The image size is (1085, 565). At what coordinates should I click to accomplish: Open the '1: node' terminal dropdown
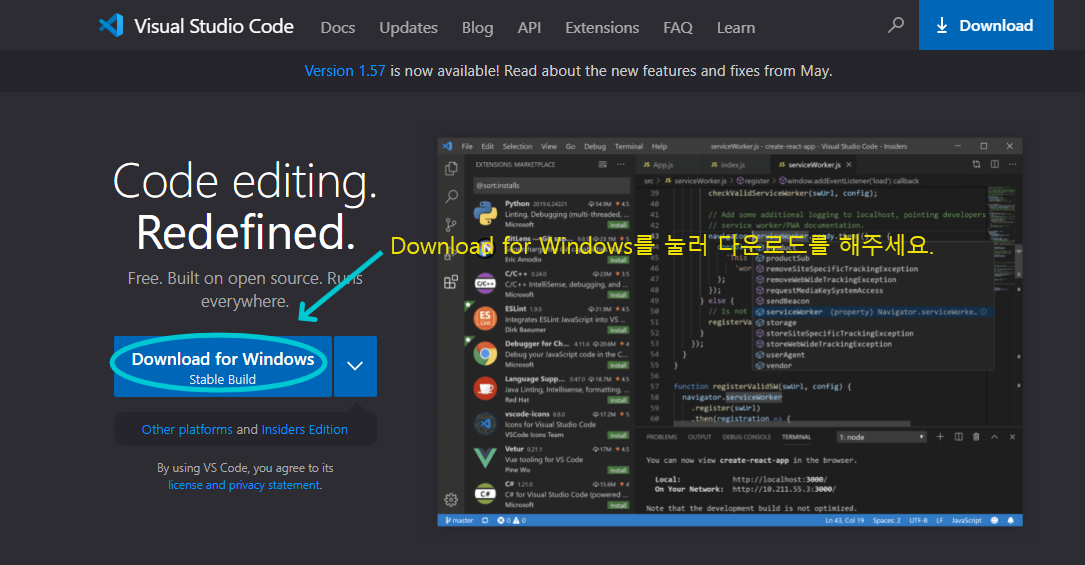pyautogui.click(x=882, y=437)
